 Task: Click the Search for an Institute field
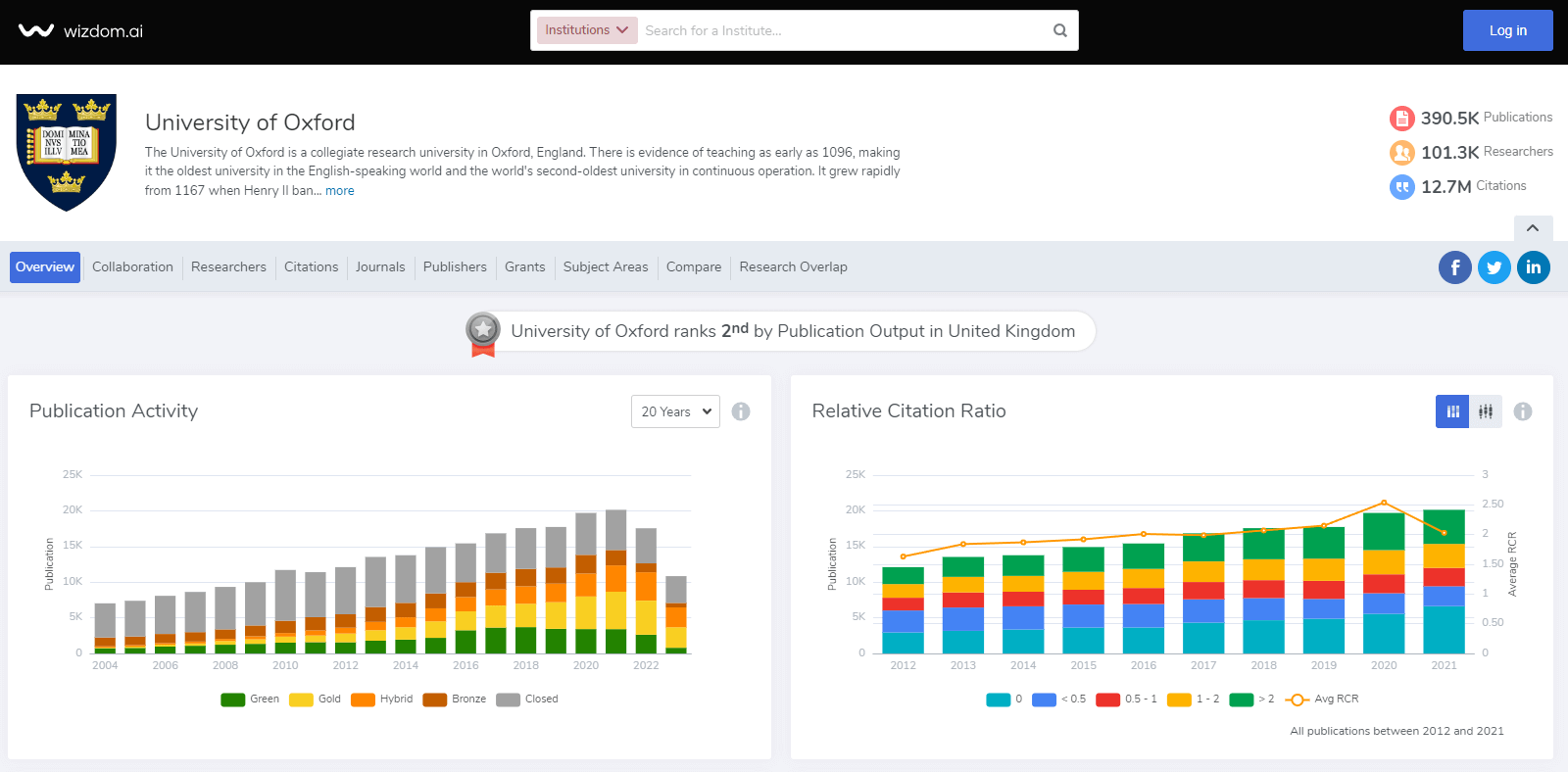pyautogui.click(x=843, y=30)
